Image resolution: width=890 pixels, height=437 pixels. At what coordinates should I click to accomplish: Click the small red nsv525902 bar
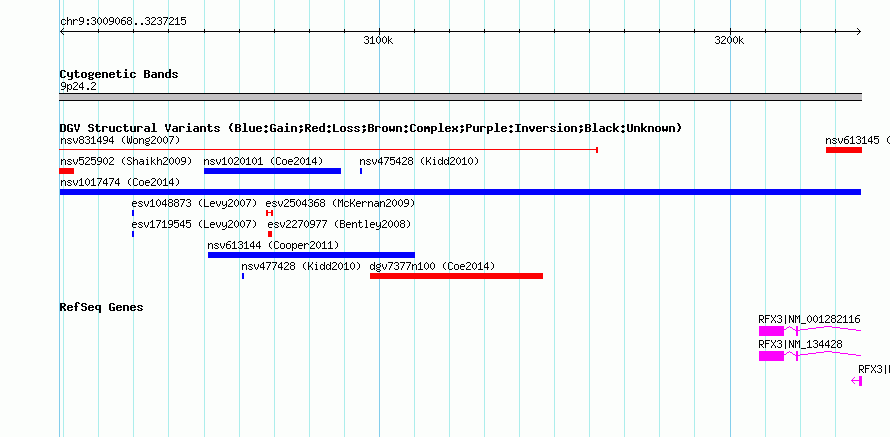(x=66, y=171)
